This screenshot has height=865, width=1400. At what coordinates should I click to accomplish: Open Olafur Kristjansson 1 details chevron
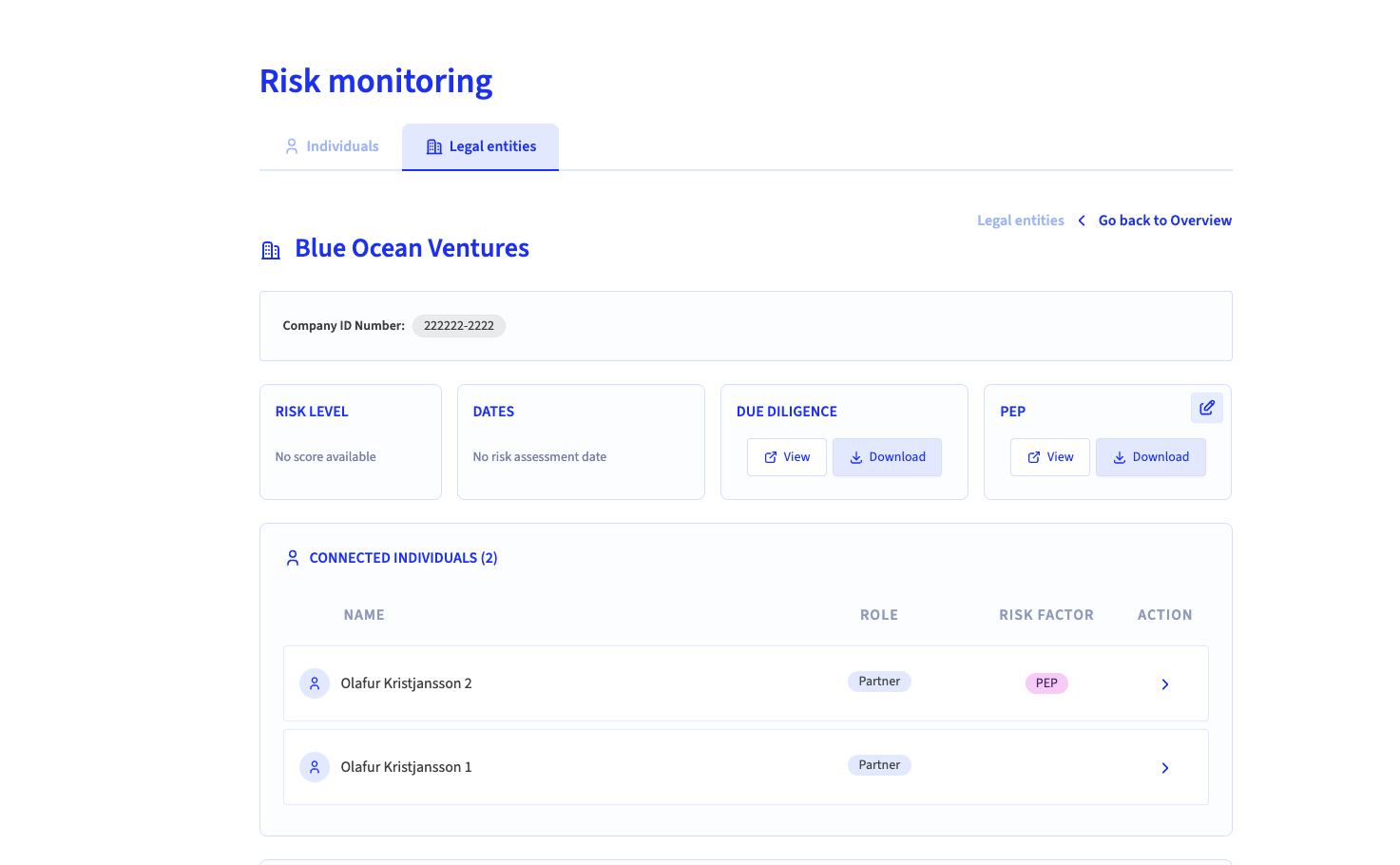1165,768
